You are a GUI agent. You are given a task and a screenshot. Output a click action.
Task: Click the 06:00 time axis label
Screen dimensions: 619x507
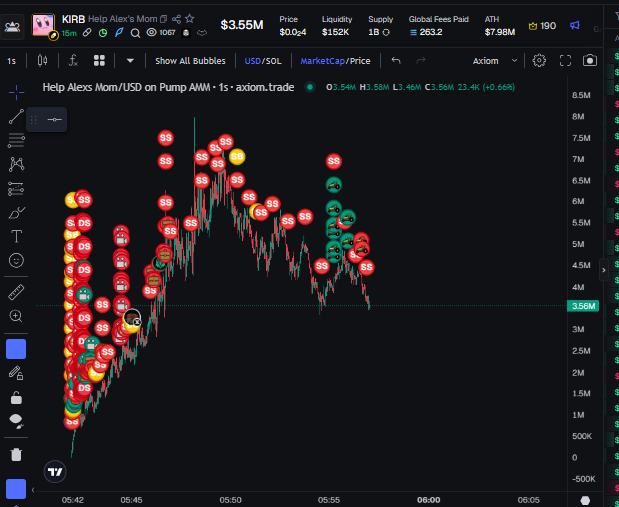[x=429, y=500]
